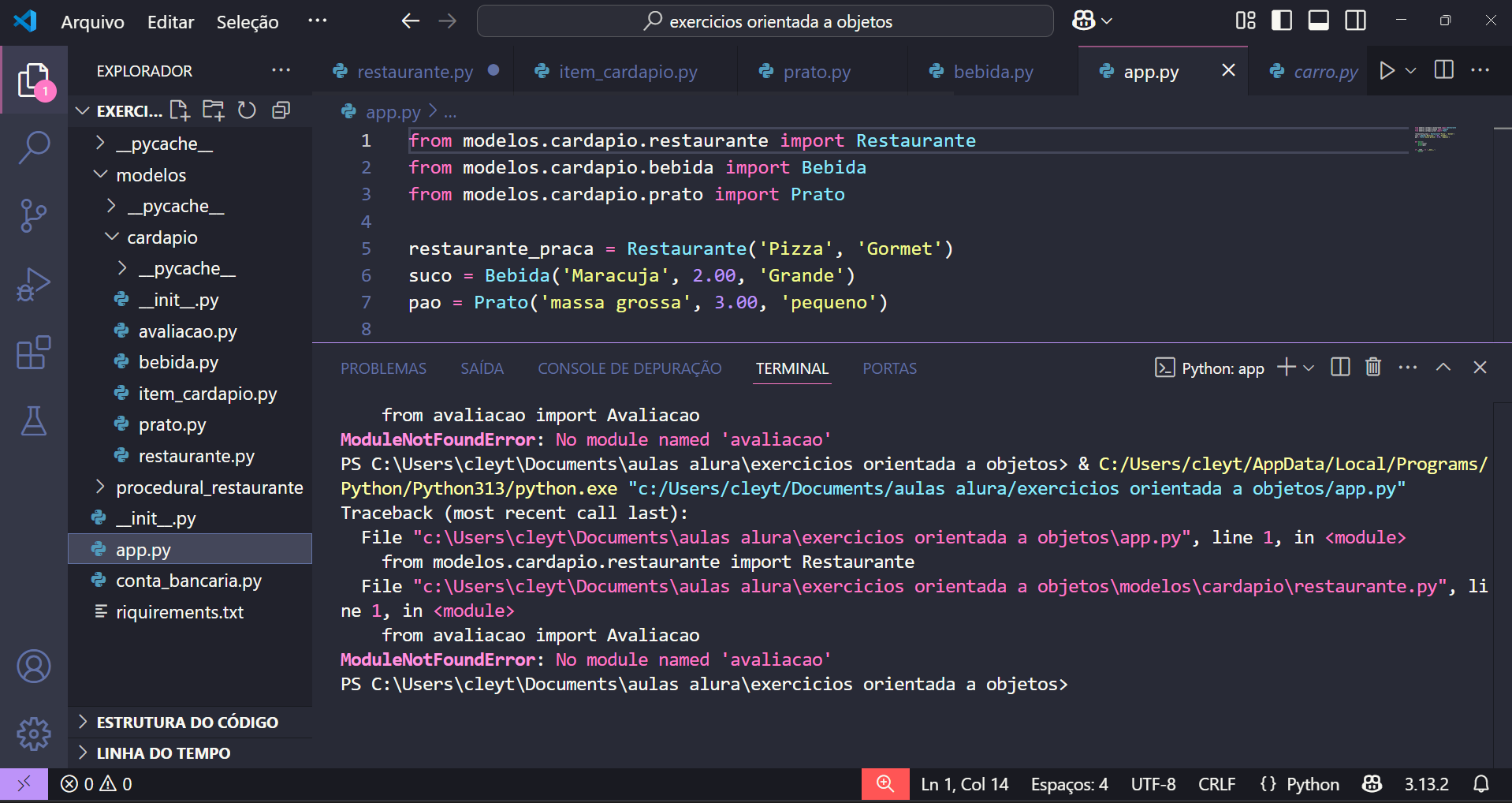This screenshot has width=1512, height=803.
Task: Open Run and Debug view
Action: coord(34,284)
